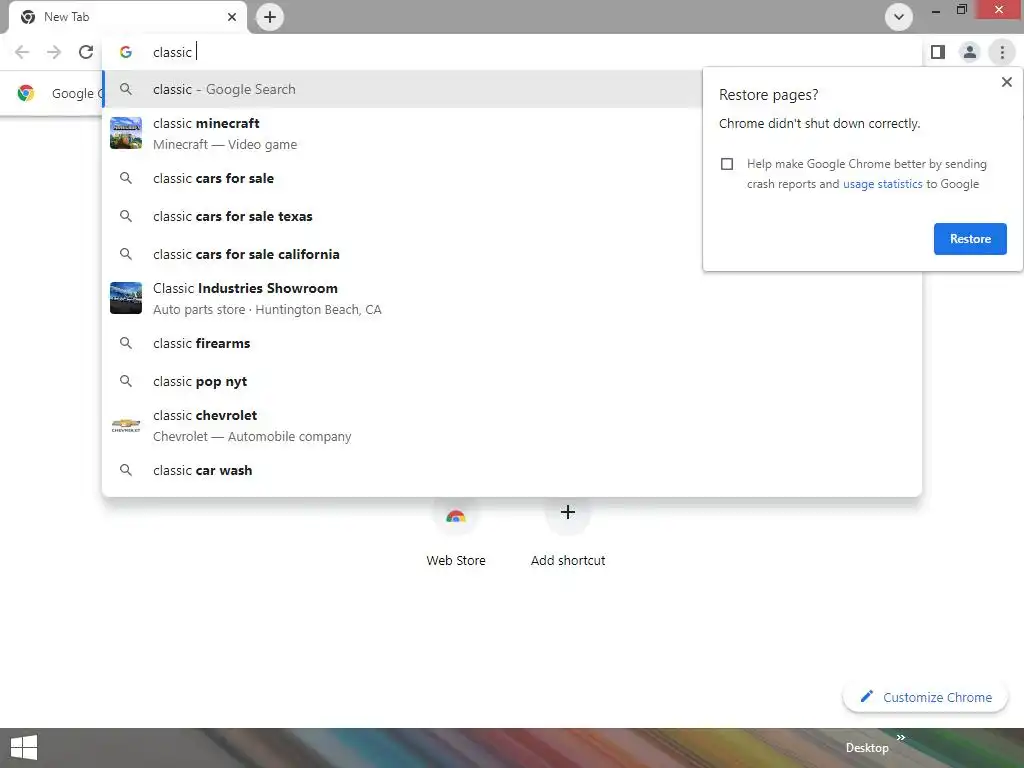Open the Windows Start menu

pos(24,748)
